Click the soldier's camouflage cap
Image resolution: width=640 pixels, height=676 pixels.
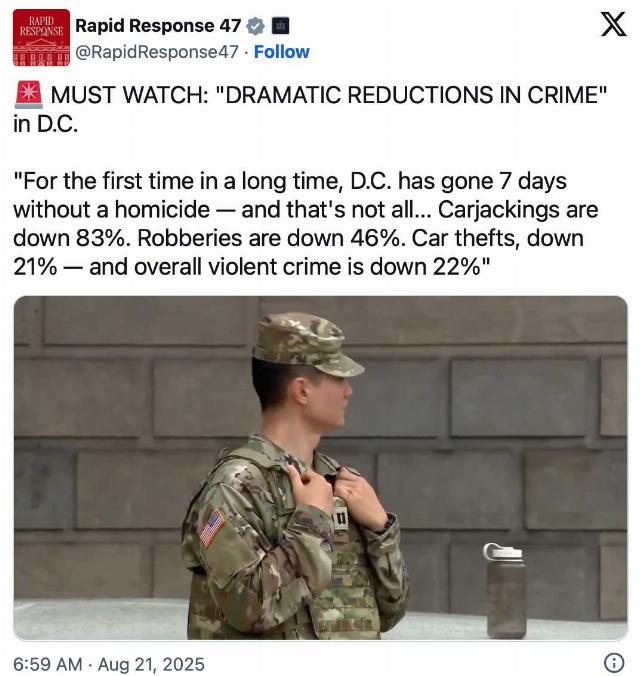point(307,344)
